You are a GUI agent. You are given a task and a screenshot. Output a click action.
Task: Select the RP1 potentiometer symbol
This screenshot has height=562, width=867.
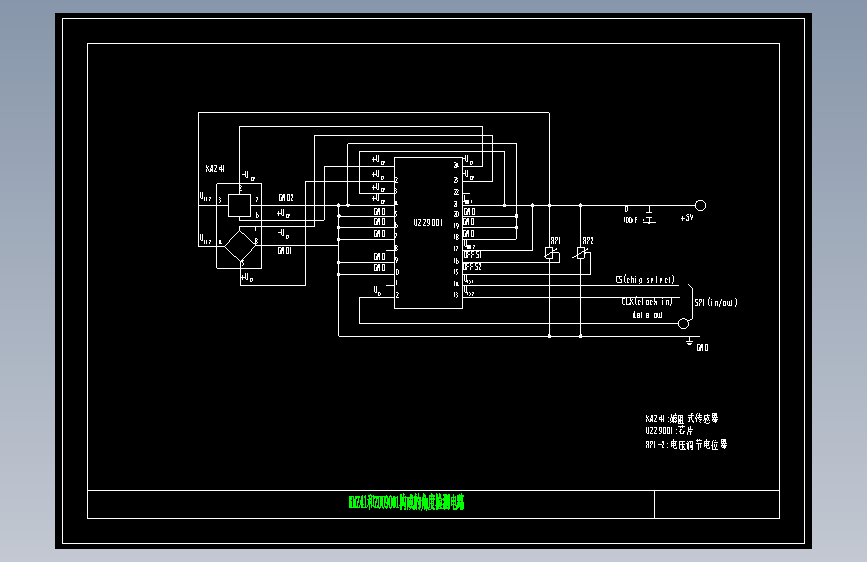551,254
